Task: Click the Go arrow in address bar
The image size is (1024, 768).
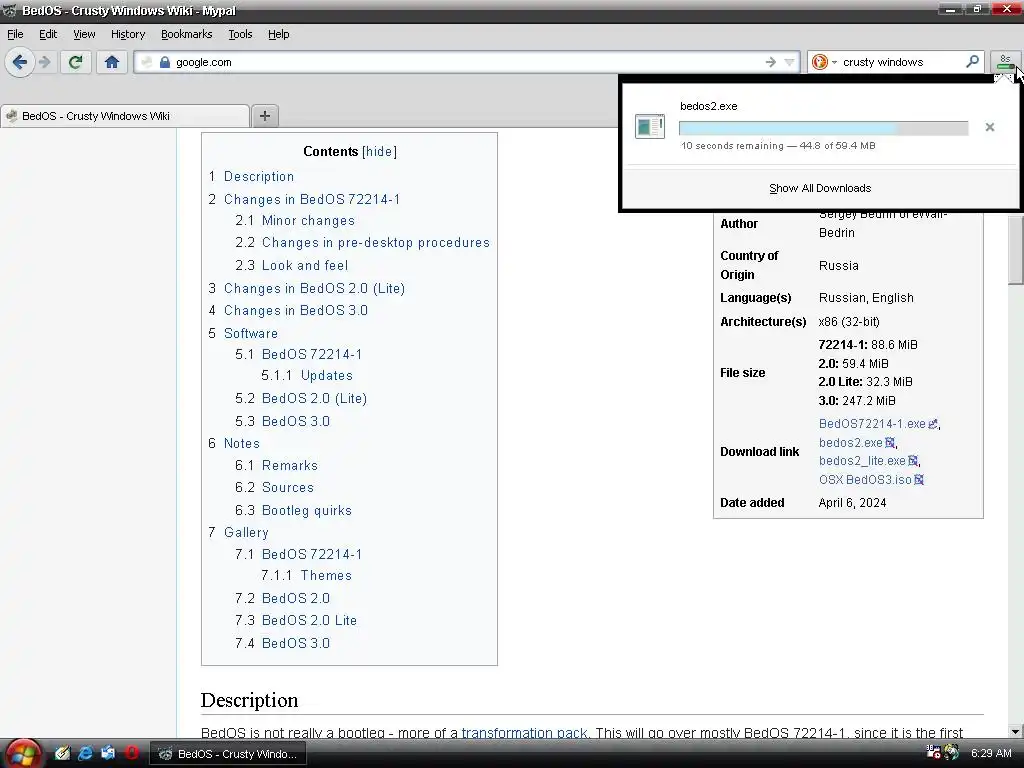Action: coord(771,62)
